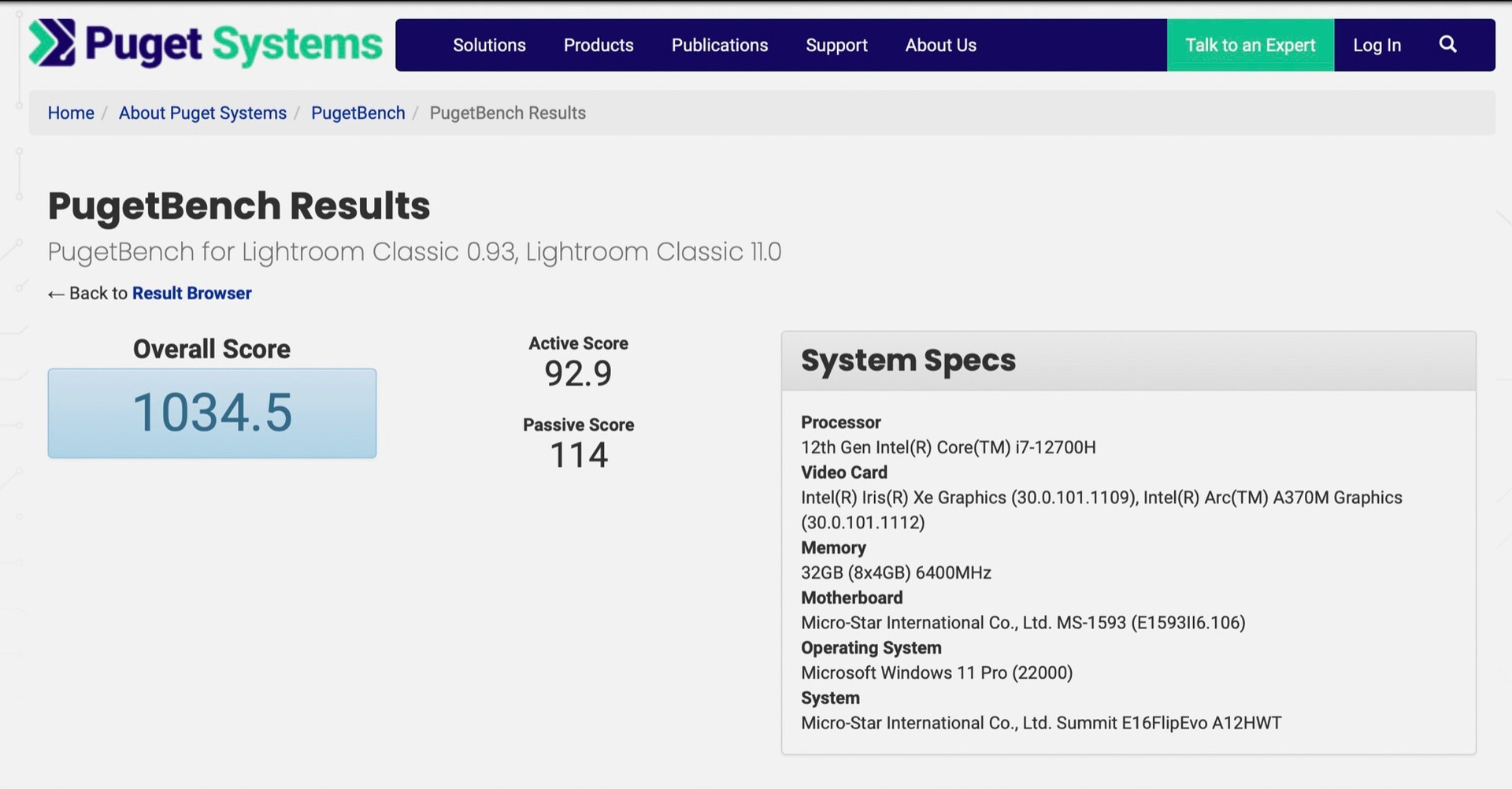This screenshot has height=789, width=1512.
Task: Open the Solutions menu
Action: tap(489, 45)
